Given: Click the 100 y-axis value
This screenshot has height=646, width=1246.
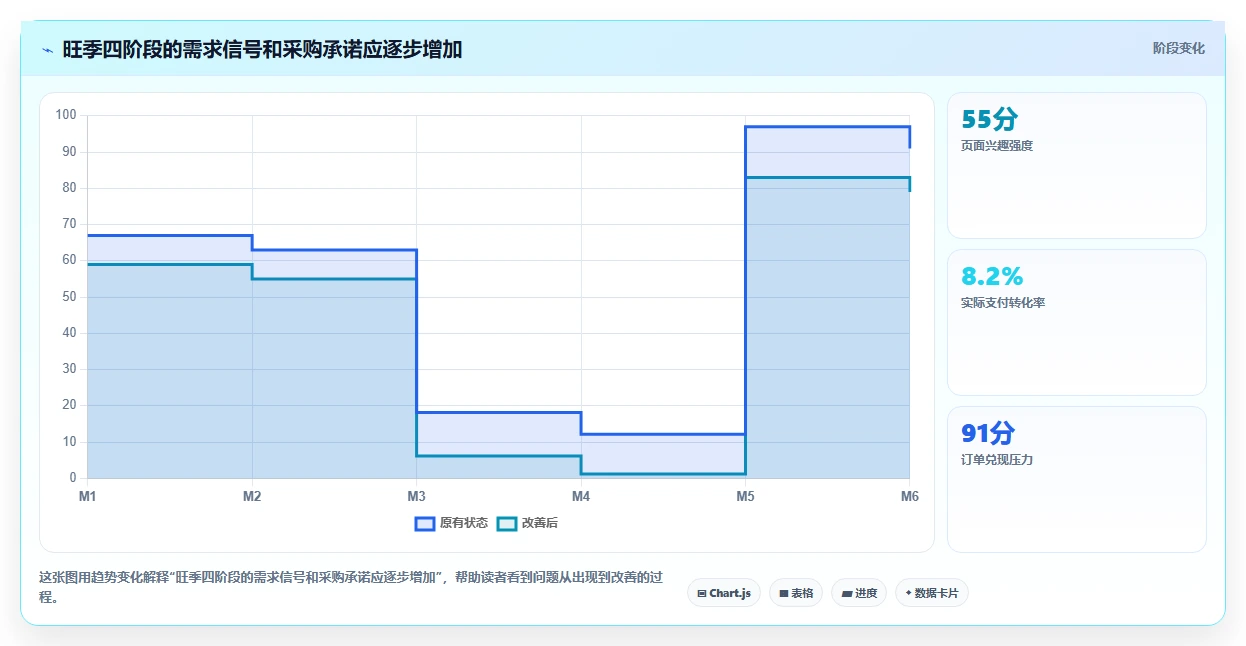Looking at the screenshot, I should point(66,115).
